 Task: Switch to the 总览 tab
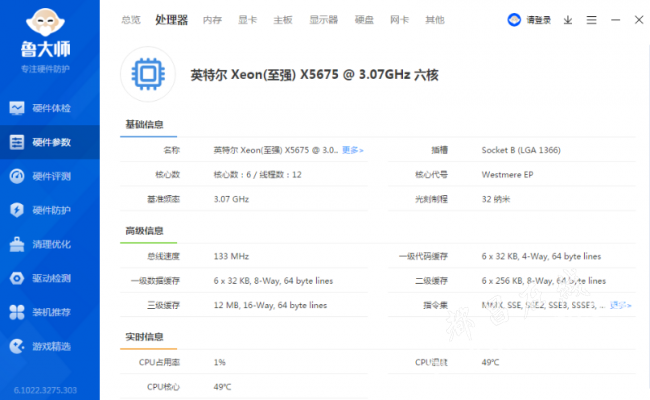[x=131, y=20]
